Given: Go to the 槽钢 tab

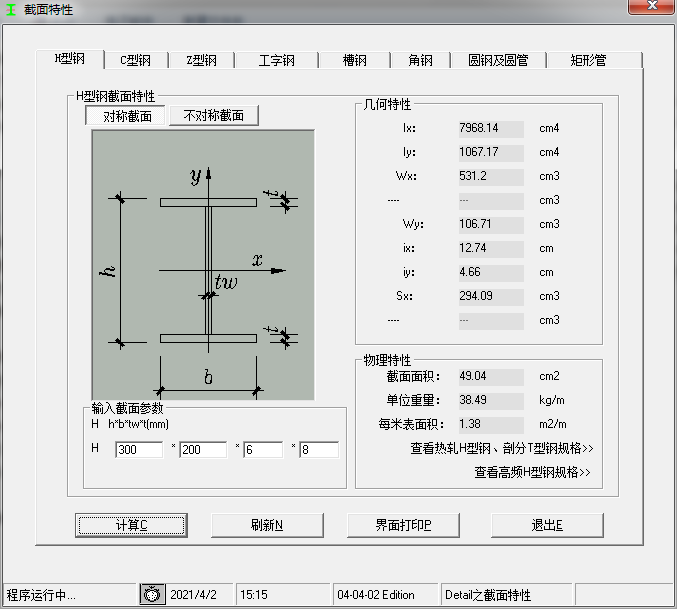Looking at the screenshot, I should tap(355, 61).
